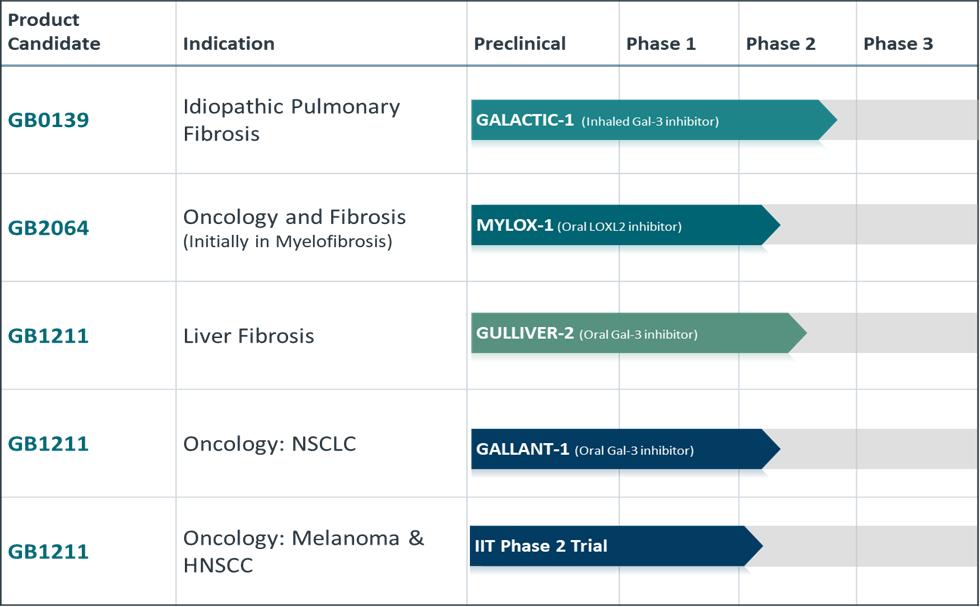Click the Oncology and Fibrosis indication text
Viewport: 980px width, 607px height.
click(294, 217)
